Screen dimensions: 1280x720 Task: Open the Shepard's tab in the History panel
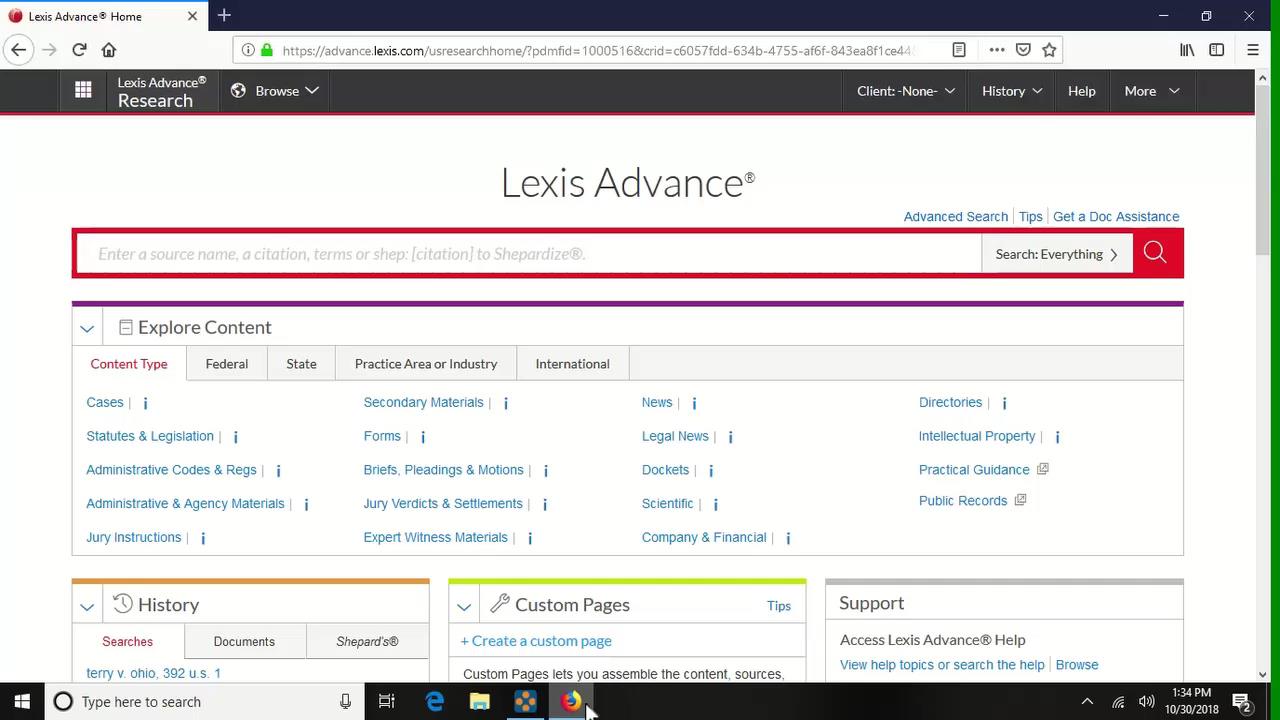(x=367, y=641)
